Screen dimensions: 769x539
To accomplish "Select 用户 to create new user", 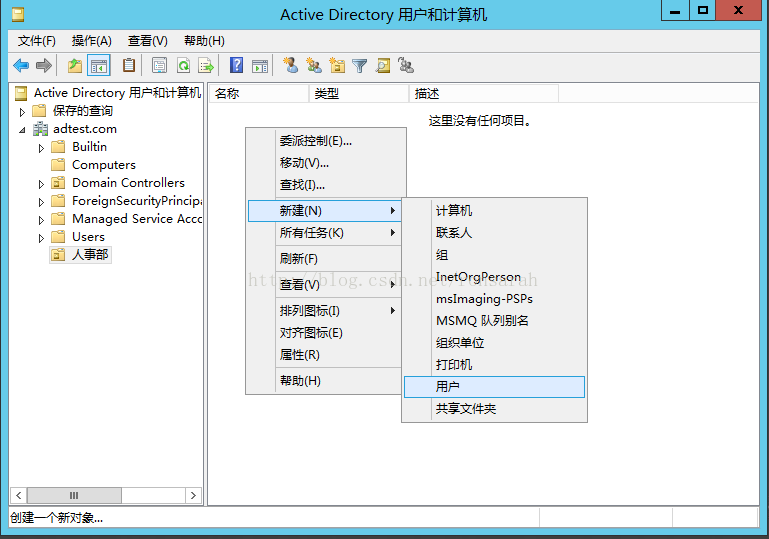I will (494, 387).
